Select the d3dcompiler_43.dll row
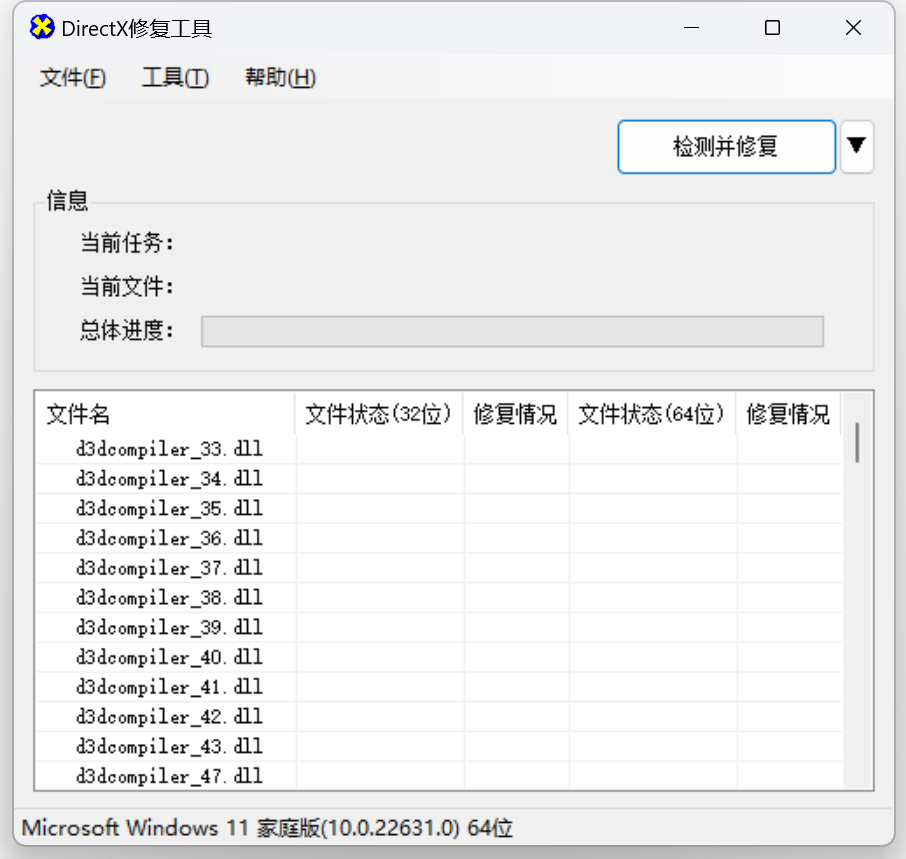The image size is (906, 859). (x=439, y=747)
